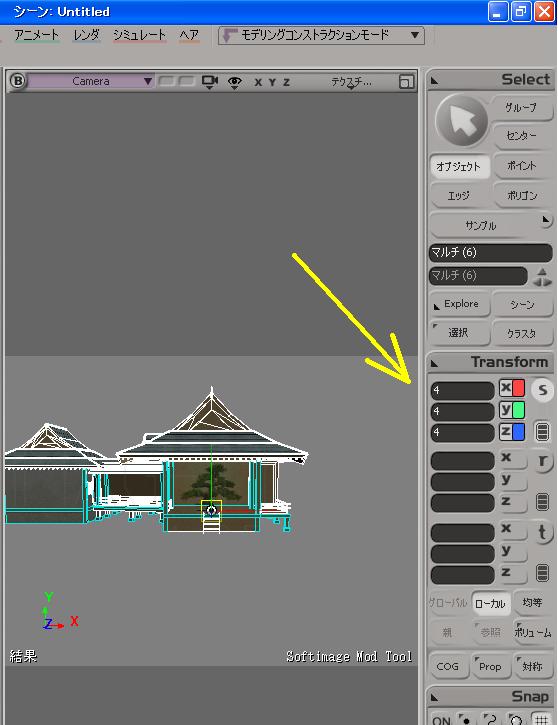
Task: Toggle rotation x axis button
Action: (512, 459)
